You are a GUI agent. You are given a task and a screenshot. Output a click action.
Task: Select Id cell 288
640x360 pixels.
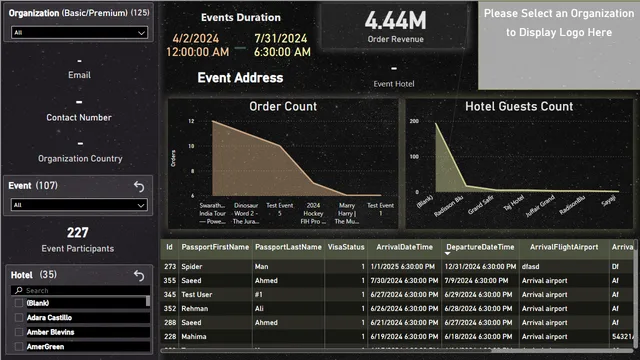point(170,322)
